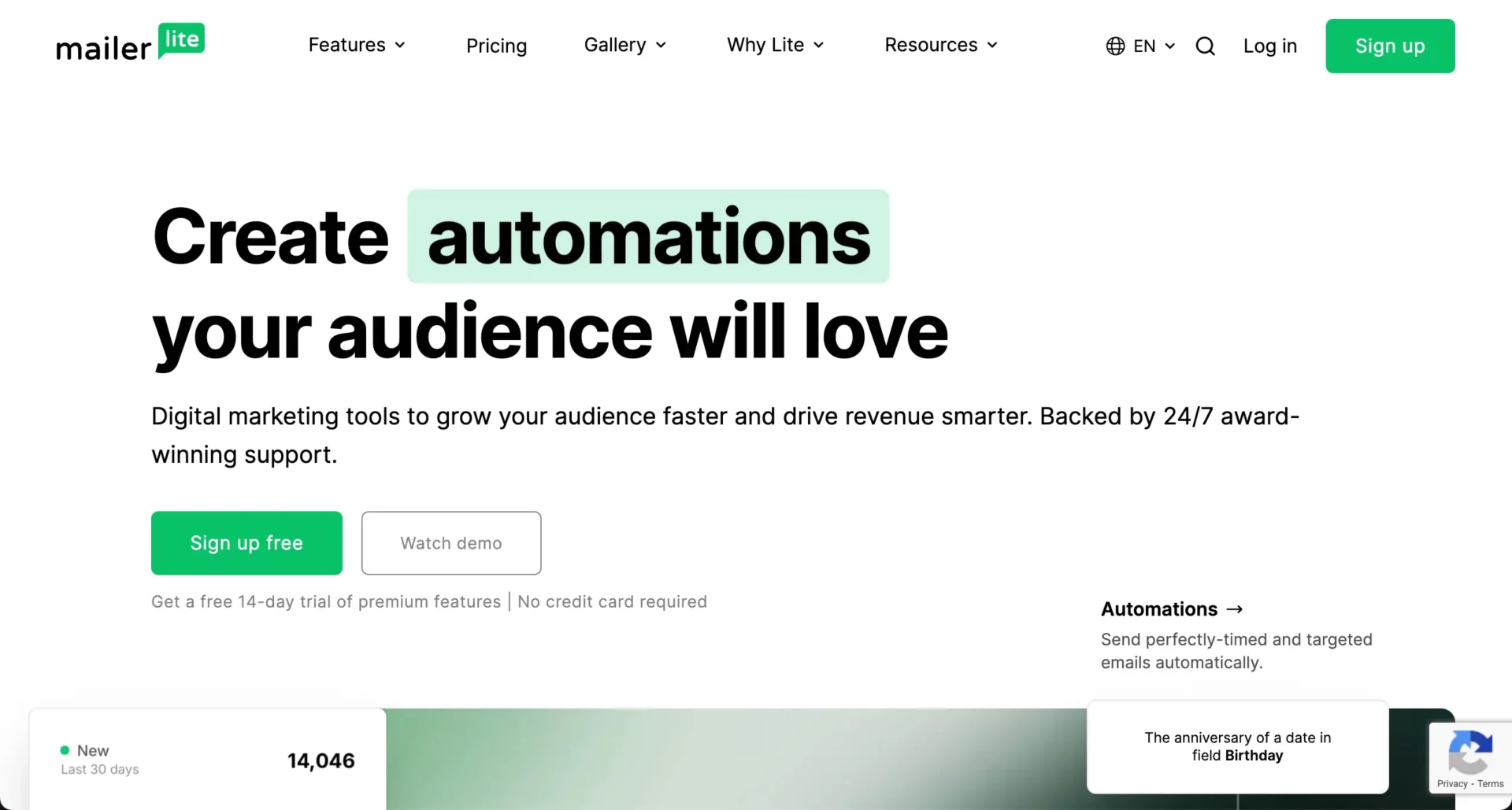This screenshot has width=1512, height=810.
Task: Click the MailerLite logo
Action: click(130, 44)
